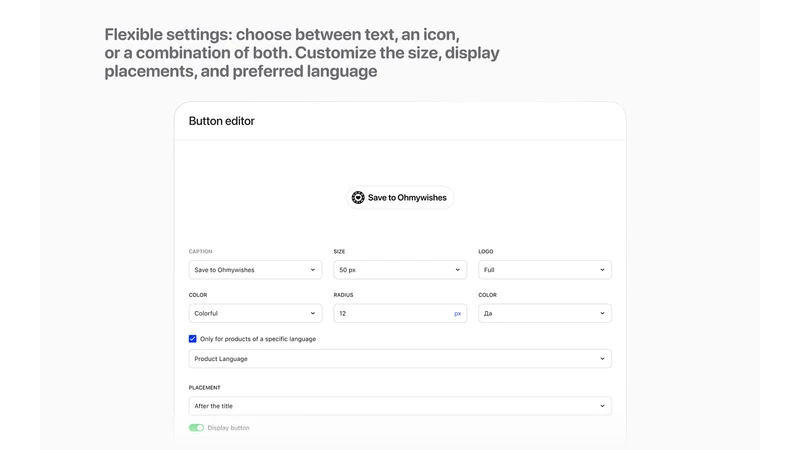
Task: Uncheck Only for products of a specific language
Action: (x=192, y=339)
